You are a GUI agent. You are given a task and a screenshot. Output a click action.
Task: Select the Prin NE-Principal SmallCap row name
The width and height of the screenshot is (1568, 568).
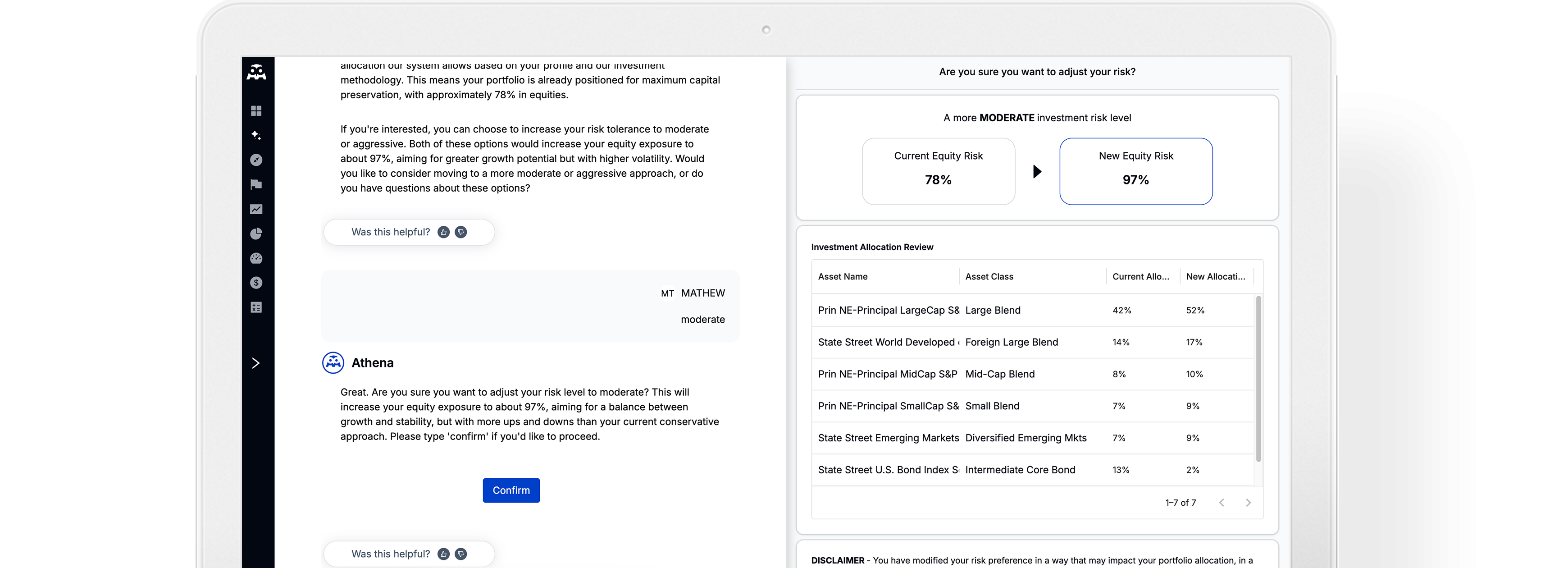888,406
